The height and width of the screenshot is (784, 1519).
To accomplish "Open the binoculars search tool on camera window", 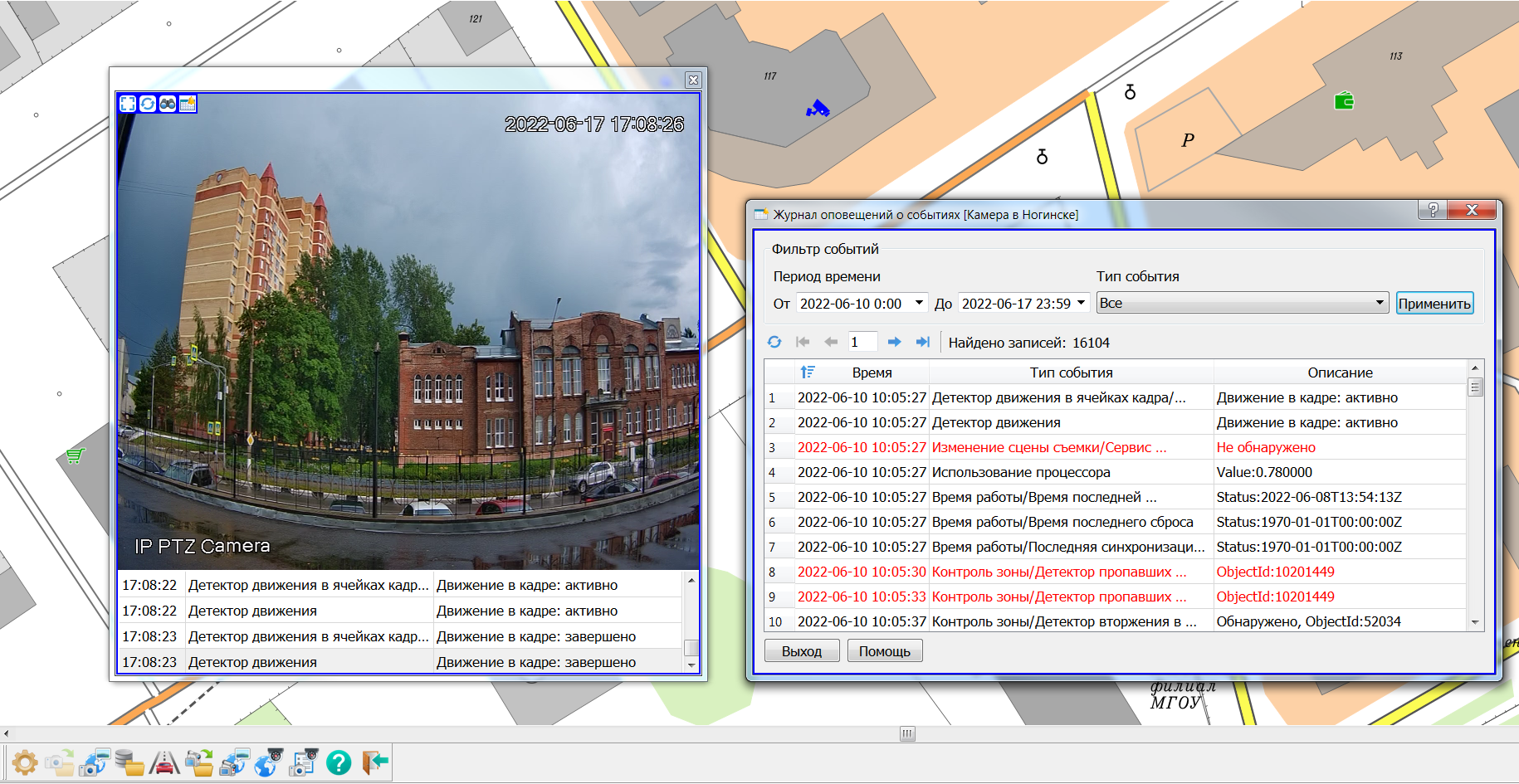I will point(167,104).
